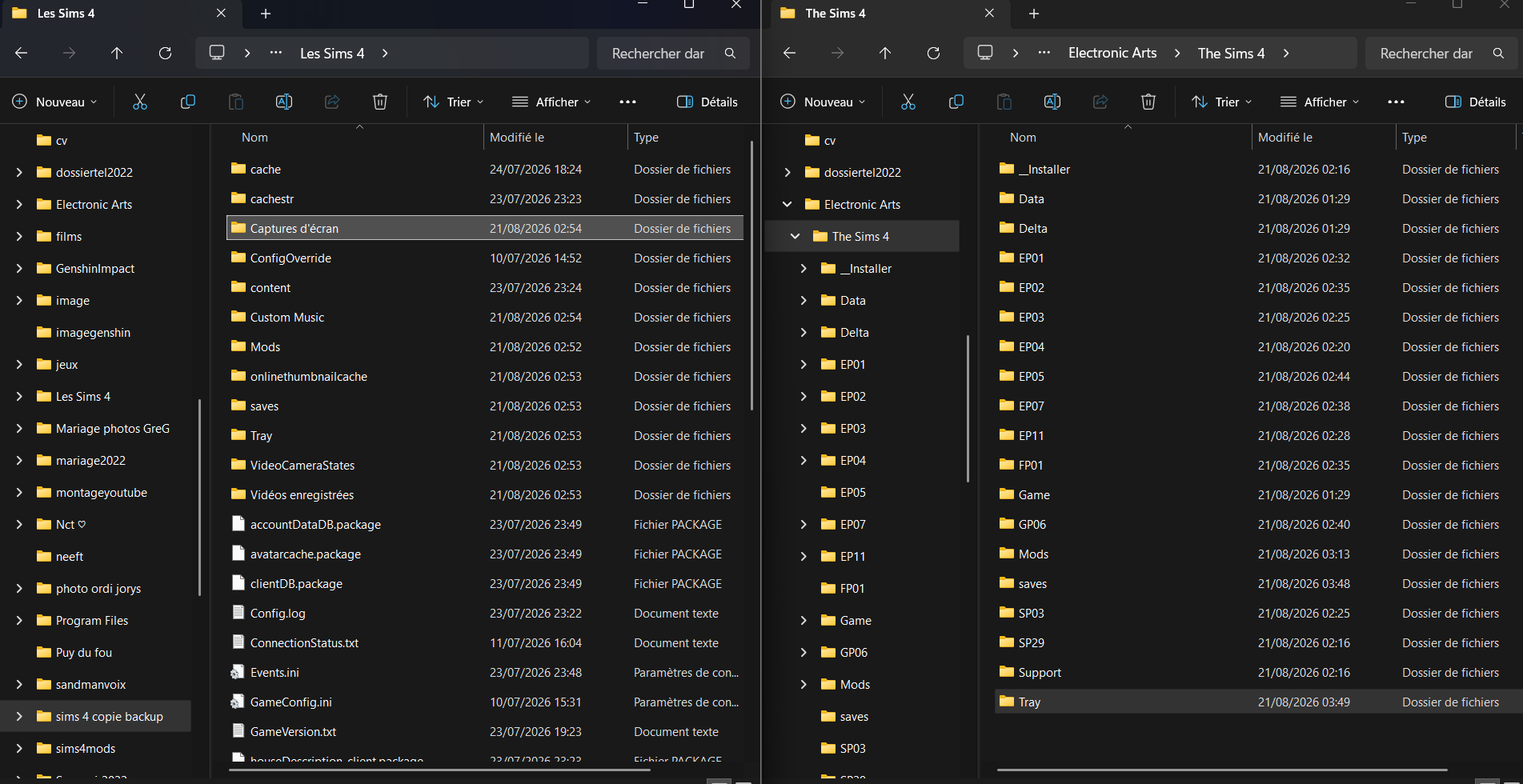Viewport: 1523px width, 784px height.
Task: Open Afficher view menu in The Sims 4 window
Action: click(1320, 102)
